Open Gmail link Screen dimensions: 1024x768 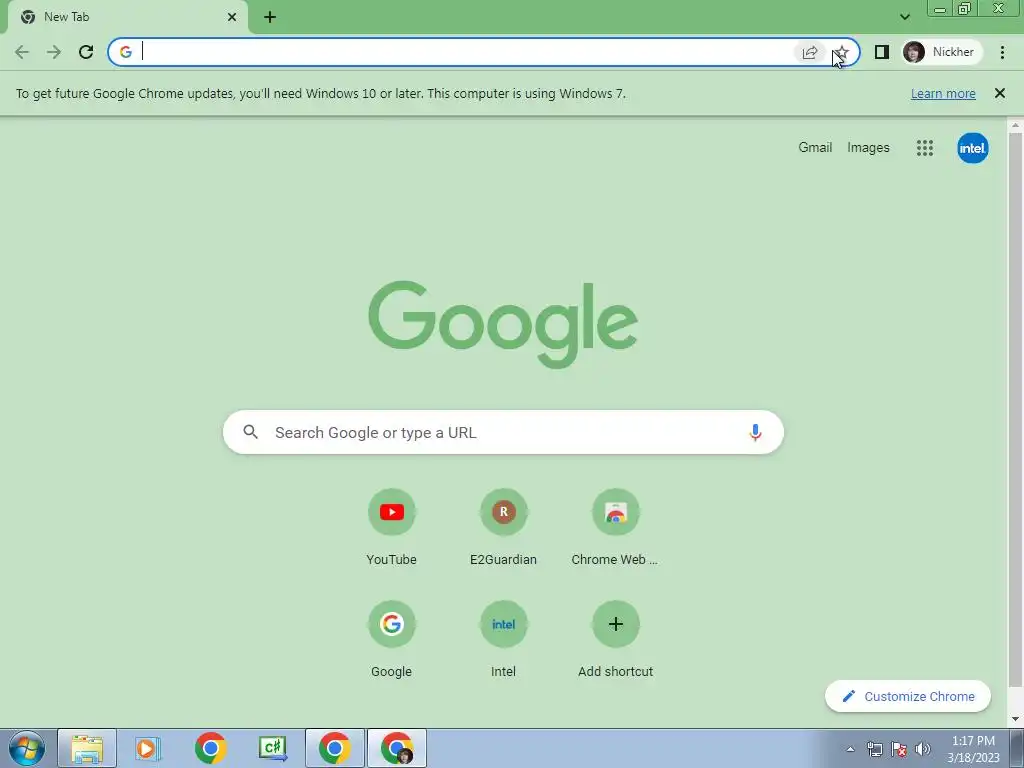(815, 148)
